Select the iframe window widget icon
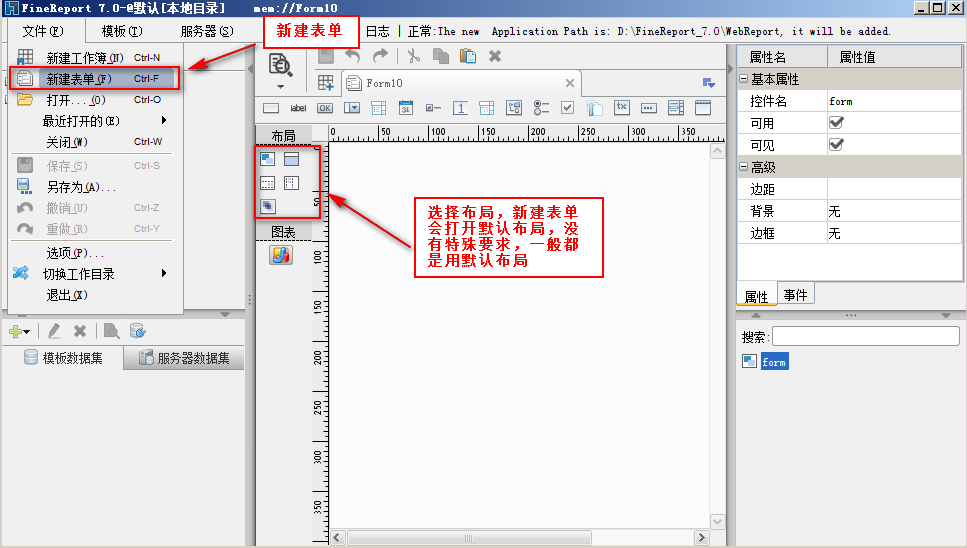 703,108
